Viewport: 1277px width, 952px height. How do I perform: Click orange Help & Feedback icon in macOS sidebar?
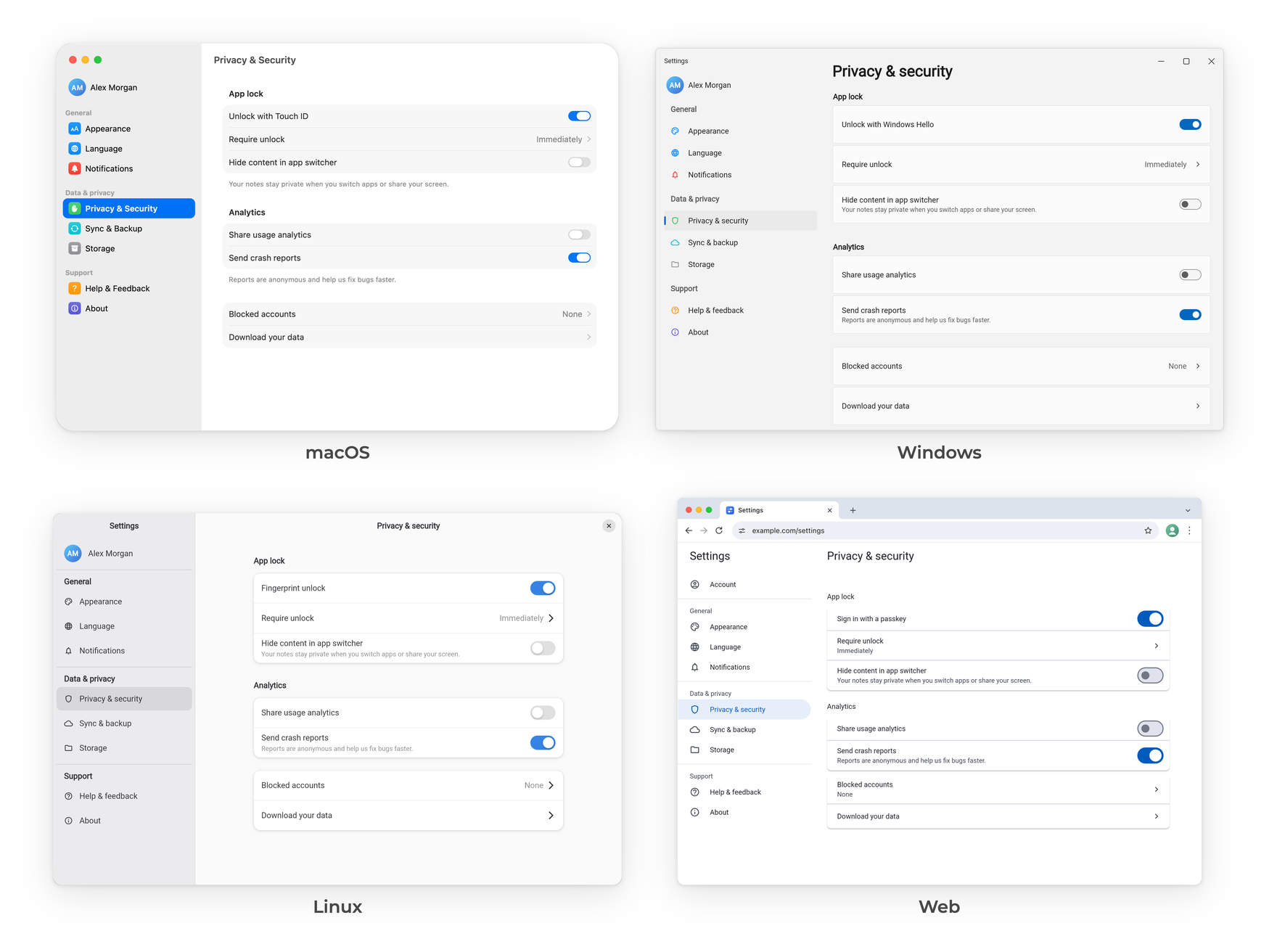click(75, 288)
